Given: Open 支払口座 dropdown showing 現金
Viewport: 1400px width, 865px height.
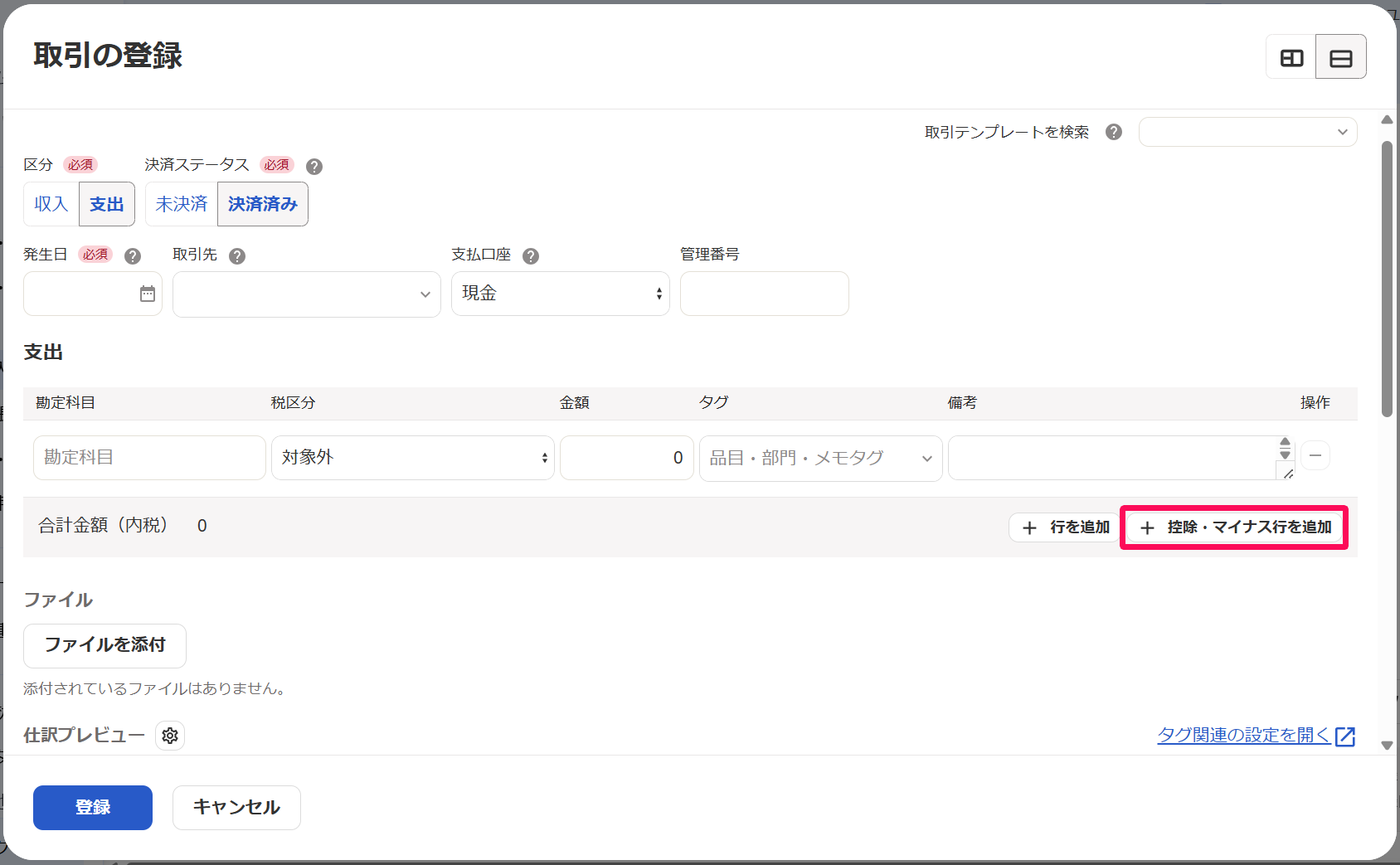Looking at the screenshot, I should tap(561, 294).
